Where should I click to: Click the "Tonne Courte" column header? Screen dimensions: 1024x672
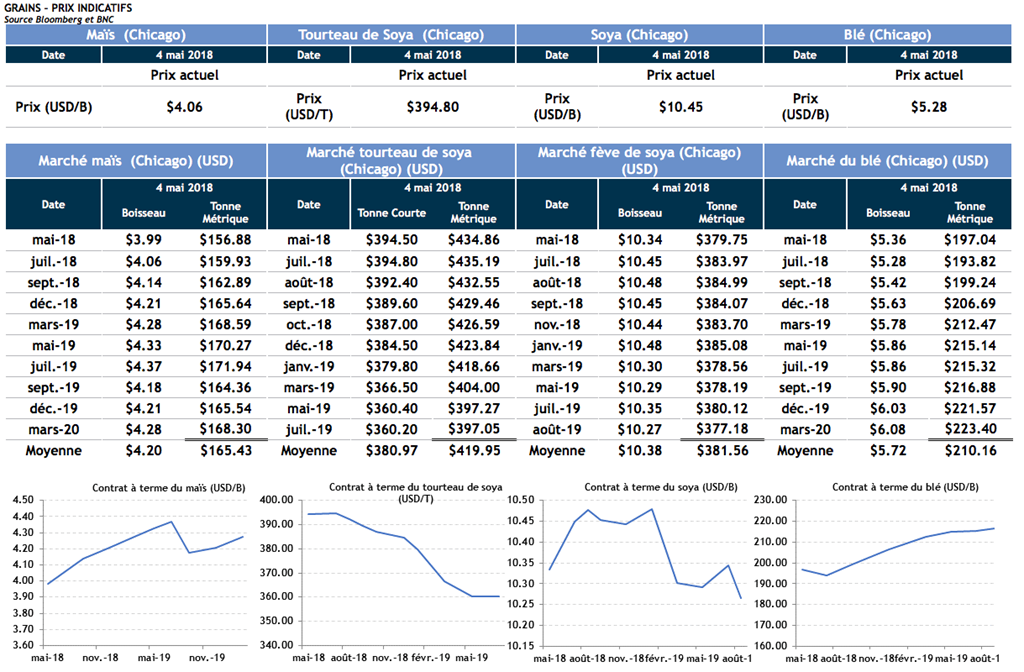tap(392, 213)
